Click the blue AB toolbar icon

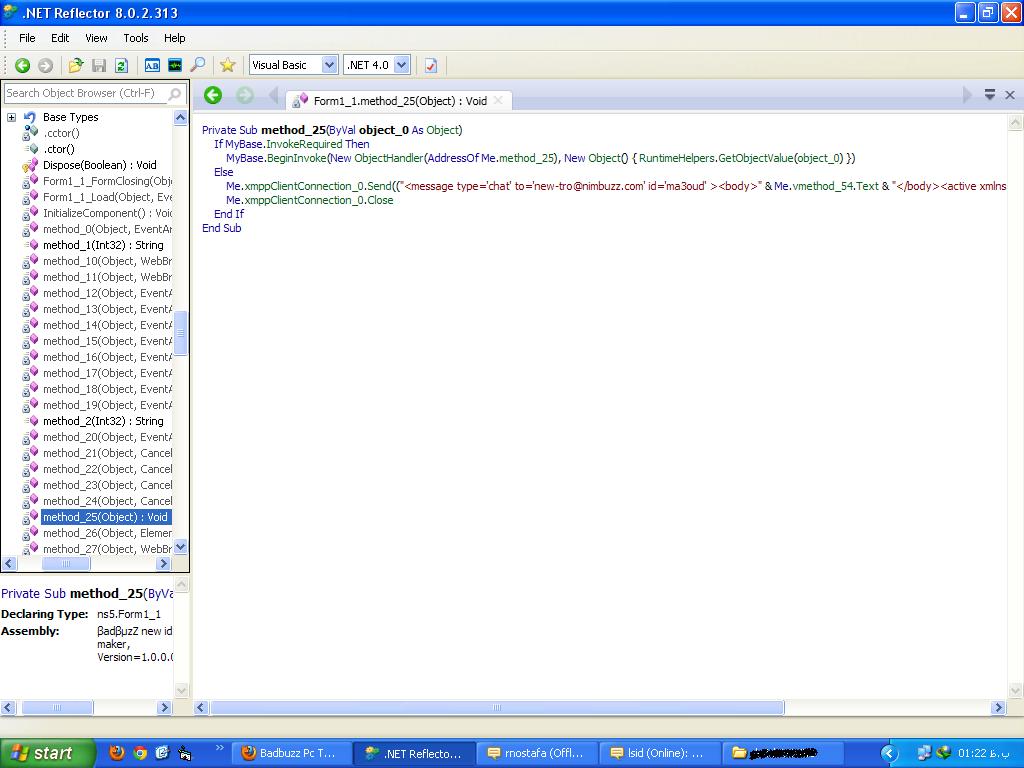click(x=152, y=65)
